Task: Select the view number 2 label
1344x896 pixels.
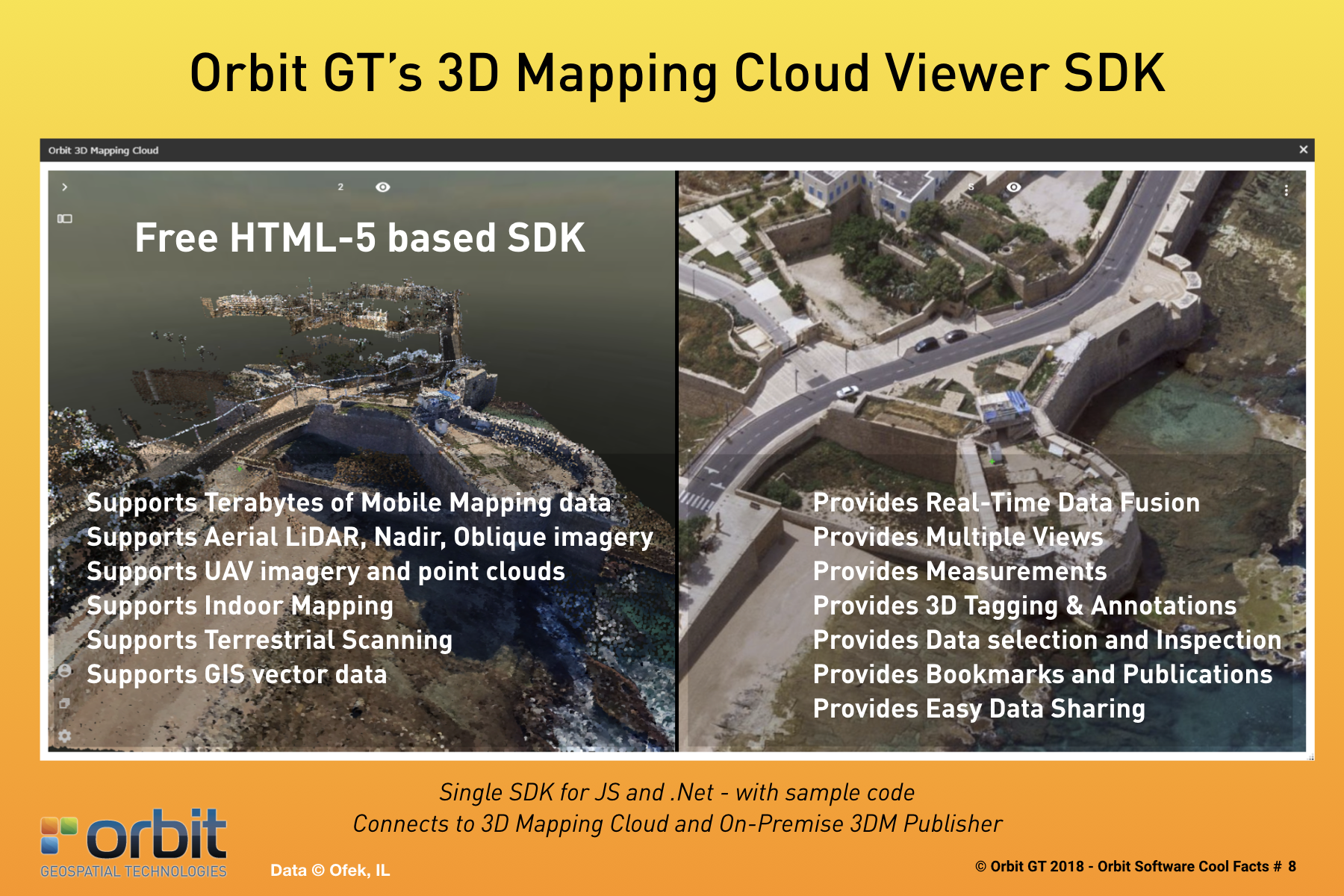Action: pyautogui.click(x=340, y=187)
